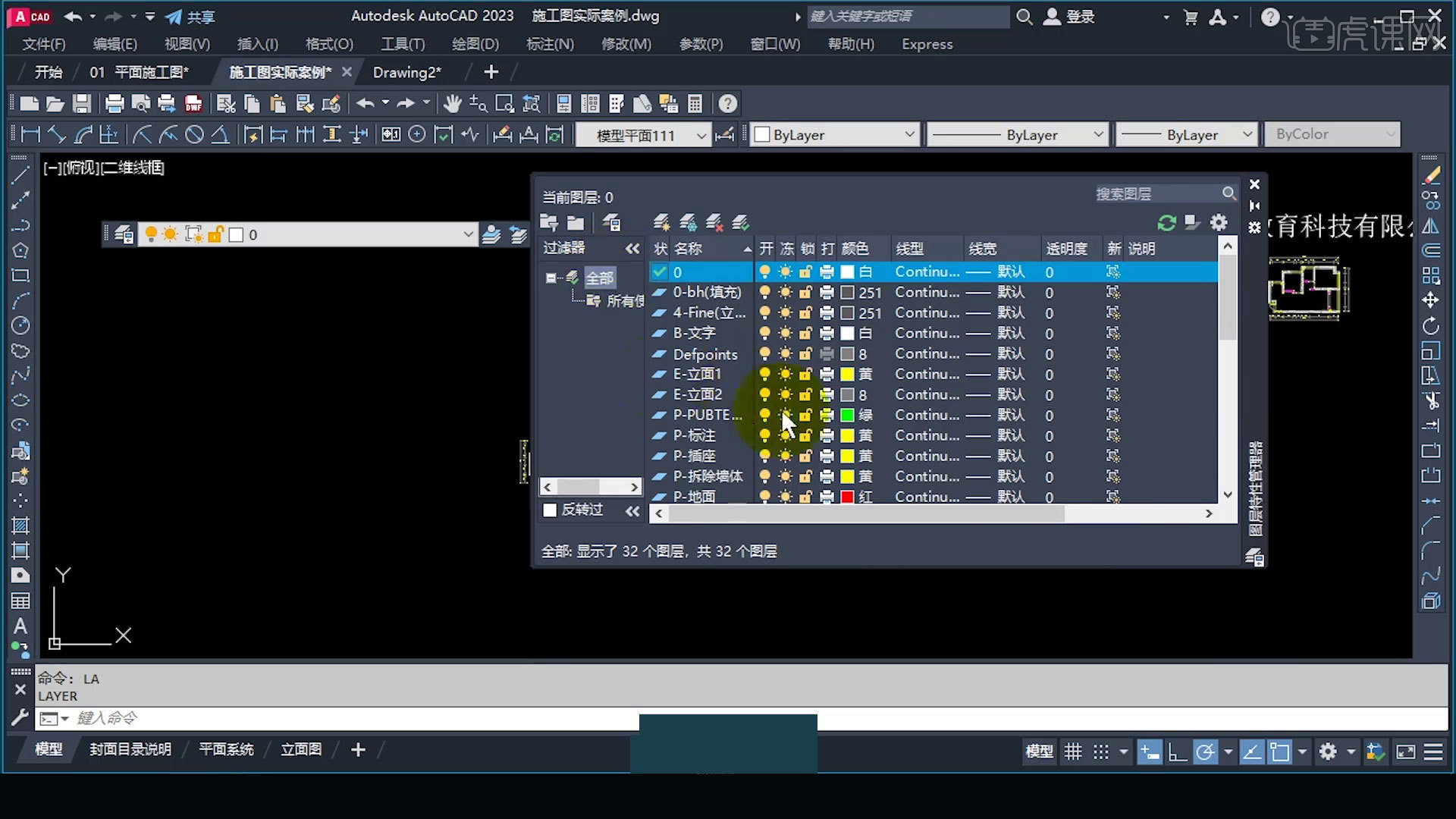Collapse the 全部 filter tree node
This screenshot has height=819, width=1456.
pyautogui.click(x=551, y=278)
